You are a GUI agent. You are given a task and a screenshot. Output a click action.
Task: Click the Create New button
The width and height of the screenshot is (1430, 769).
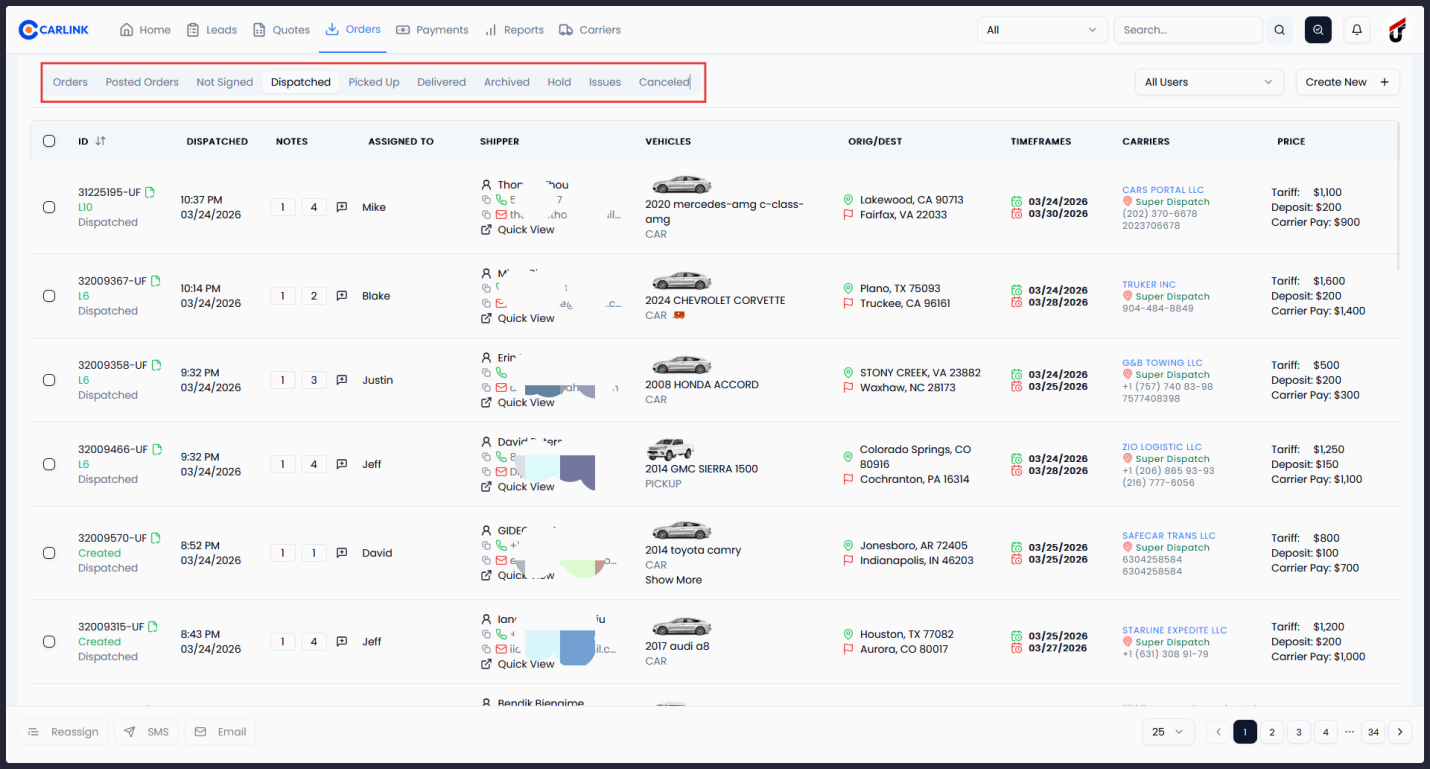click(x=1347, y=82)
